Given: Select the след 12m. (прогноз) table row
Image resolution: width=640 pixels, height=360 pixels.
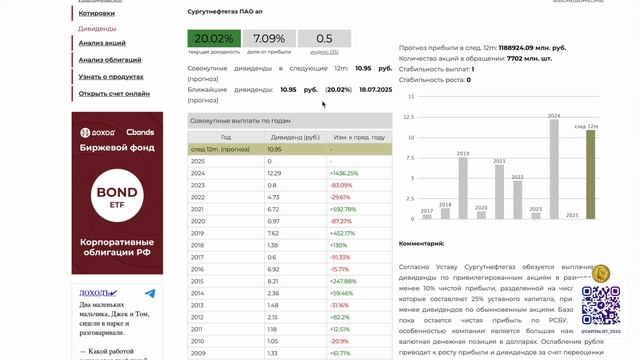Looking at the screenshot, I should (x=290, y=149).
